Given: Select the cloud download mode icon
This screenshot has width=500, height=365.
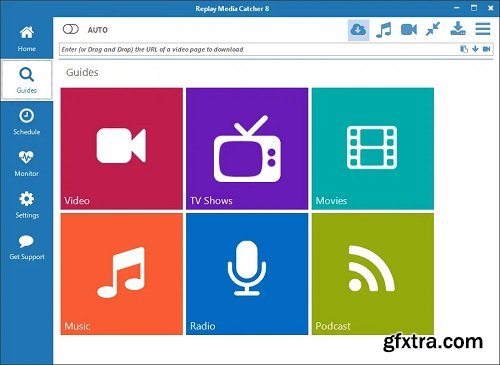Looking at the screenshot, I should [x=358, y=30].
